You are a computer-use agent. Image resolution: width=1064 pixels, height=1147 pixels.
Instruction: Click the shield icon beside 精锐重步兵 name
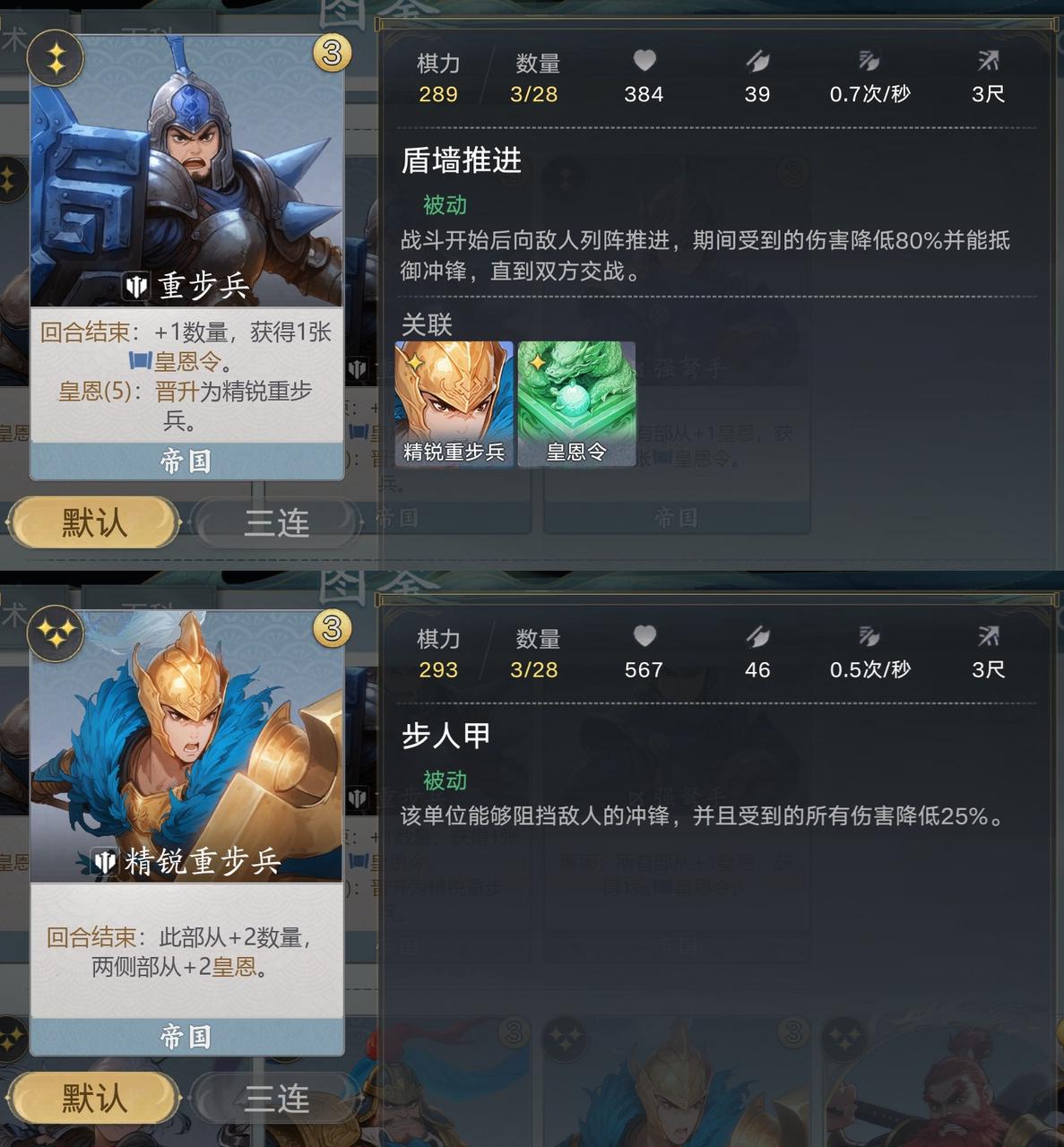tap(105, 862)
